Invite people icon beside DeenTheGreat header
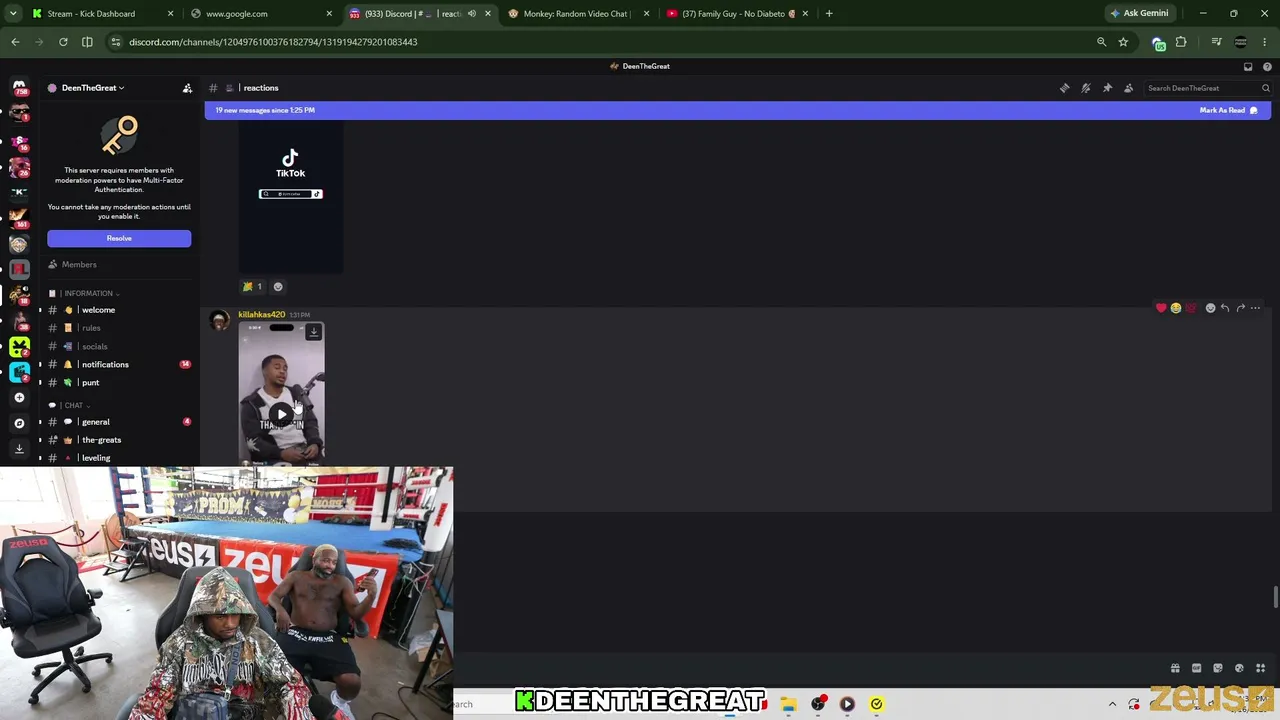This screenshot has width=1280, height=720. click(x=187, y=88)
